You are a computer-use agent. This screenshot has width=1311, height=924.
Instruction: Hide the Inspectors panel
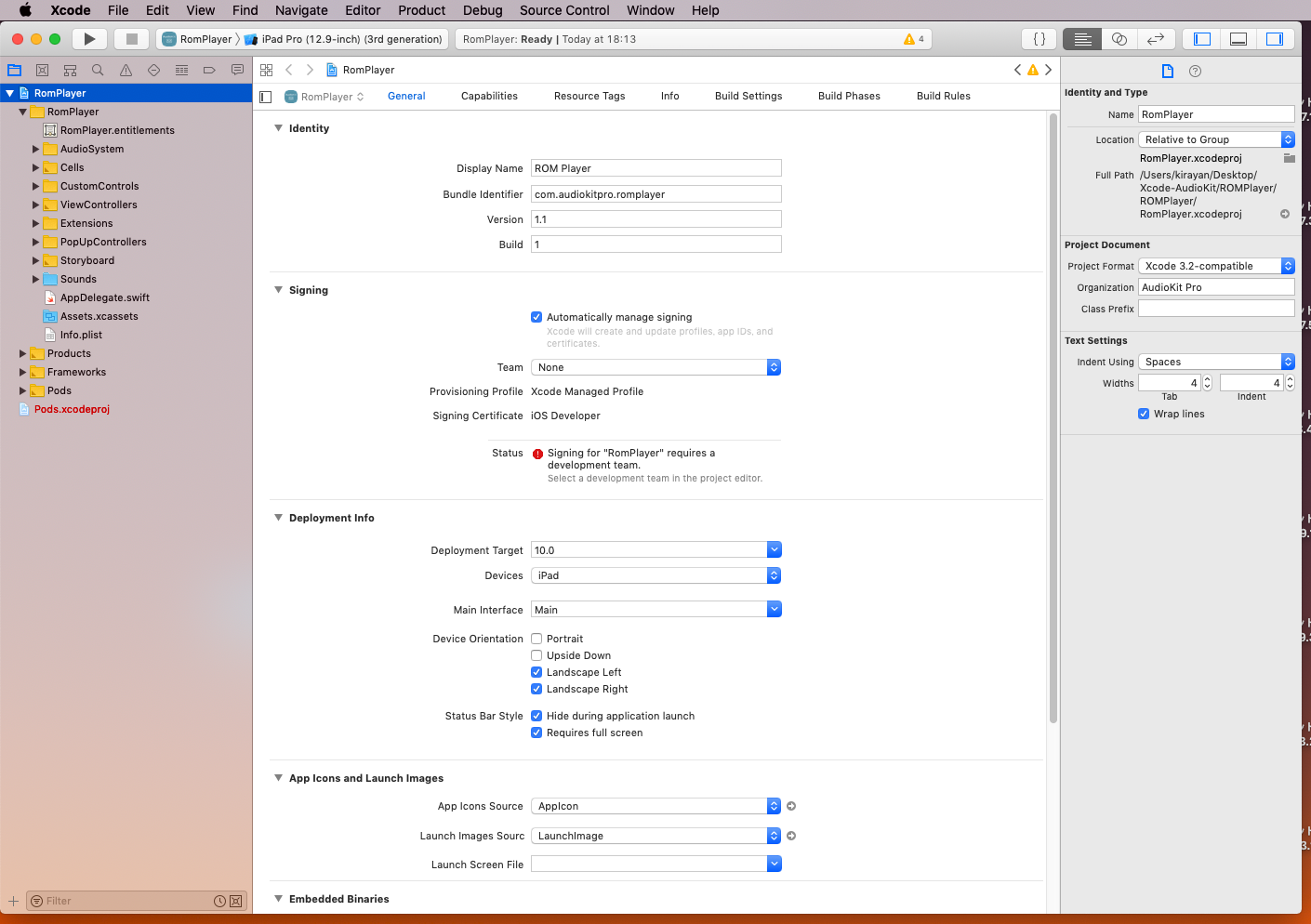click(x=1275, y=39)
